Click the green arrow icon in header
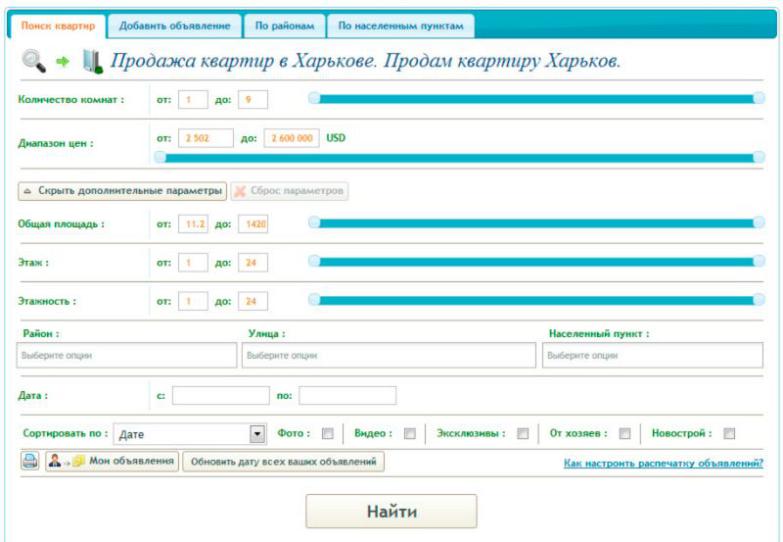783x542 pixels. (63, 62)
